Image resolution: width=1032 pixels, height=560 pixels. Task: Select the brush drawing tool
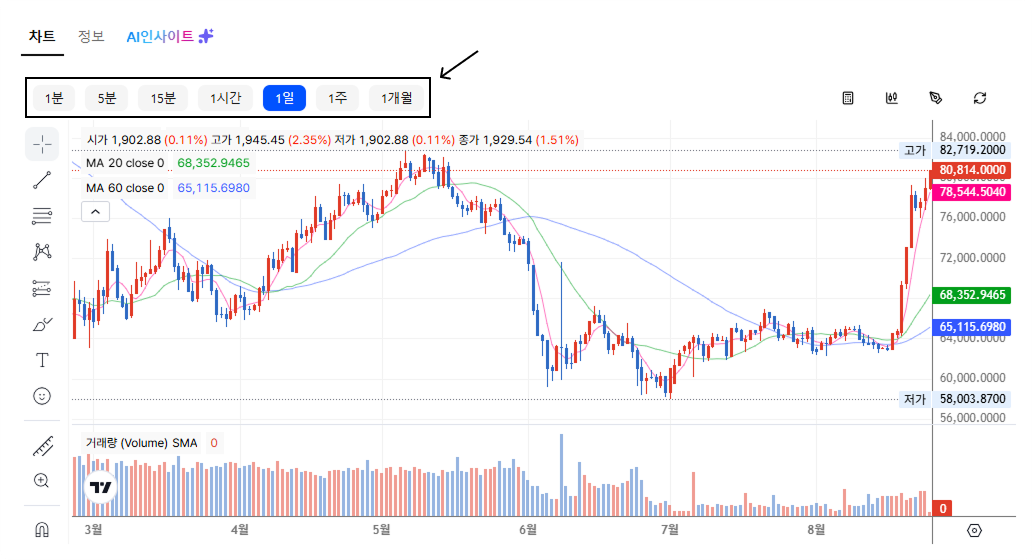tap(42, 324)
